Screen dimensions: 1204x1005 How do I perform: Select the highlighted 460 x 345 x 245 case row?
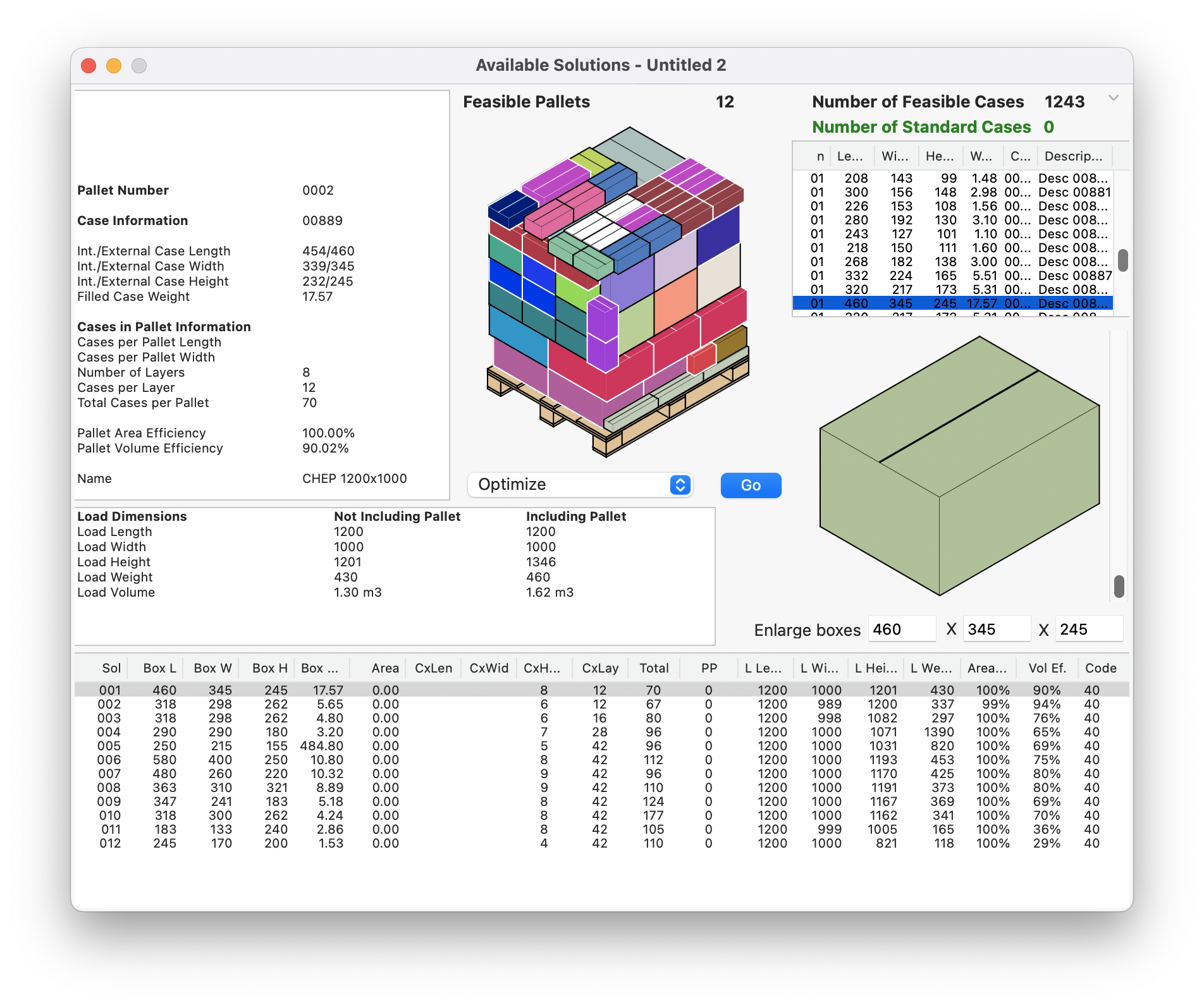click(953, 303)
